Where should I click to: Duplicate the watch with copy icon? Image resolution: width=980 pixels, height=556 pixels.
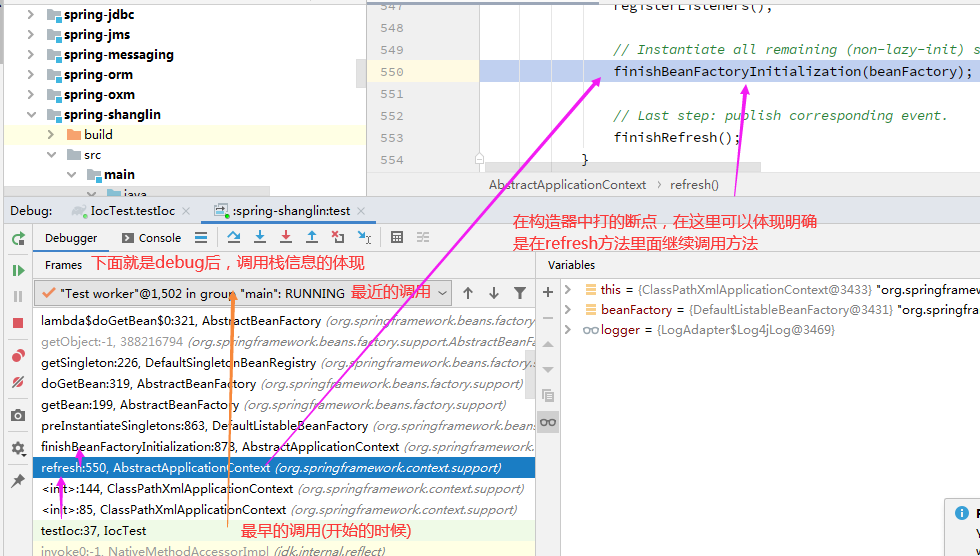click(x=548, y=395)
